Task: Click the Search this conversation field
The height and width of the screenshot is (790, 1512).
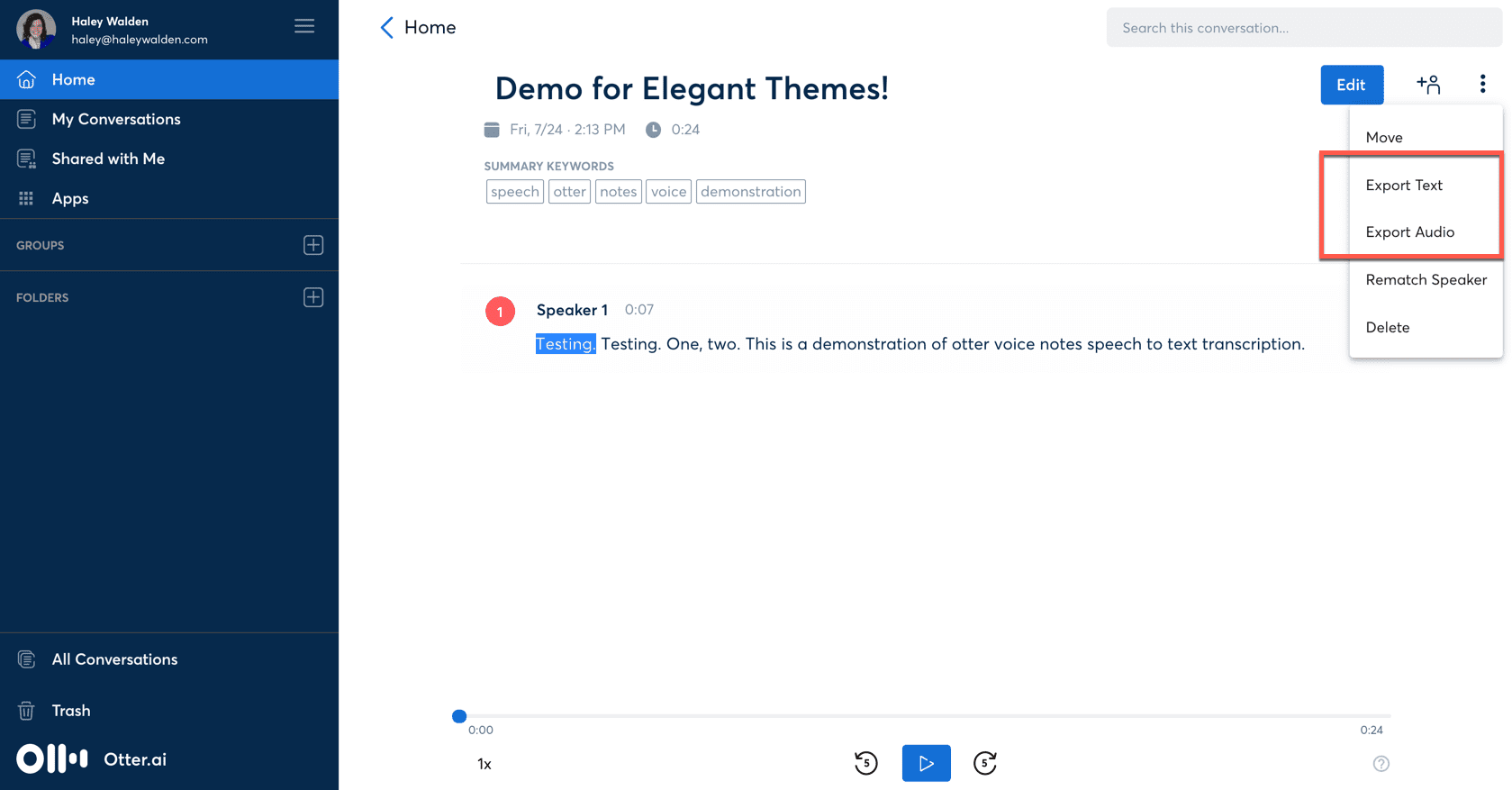Action: tap(1304, 28)
